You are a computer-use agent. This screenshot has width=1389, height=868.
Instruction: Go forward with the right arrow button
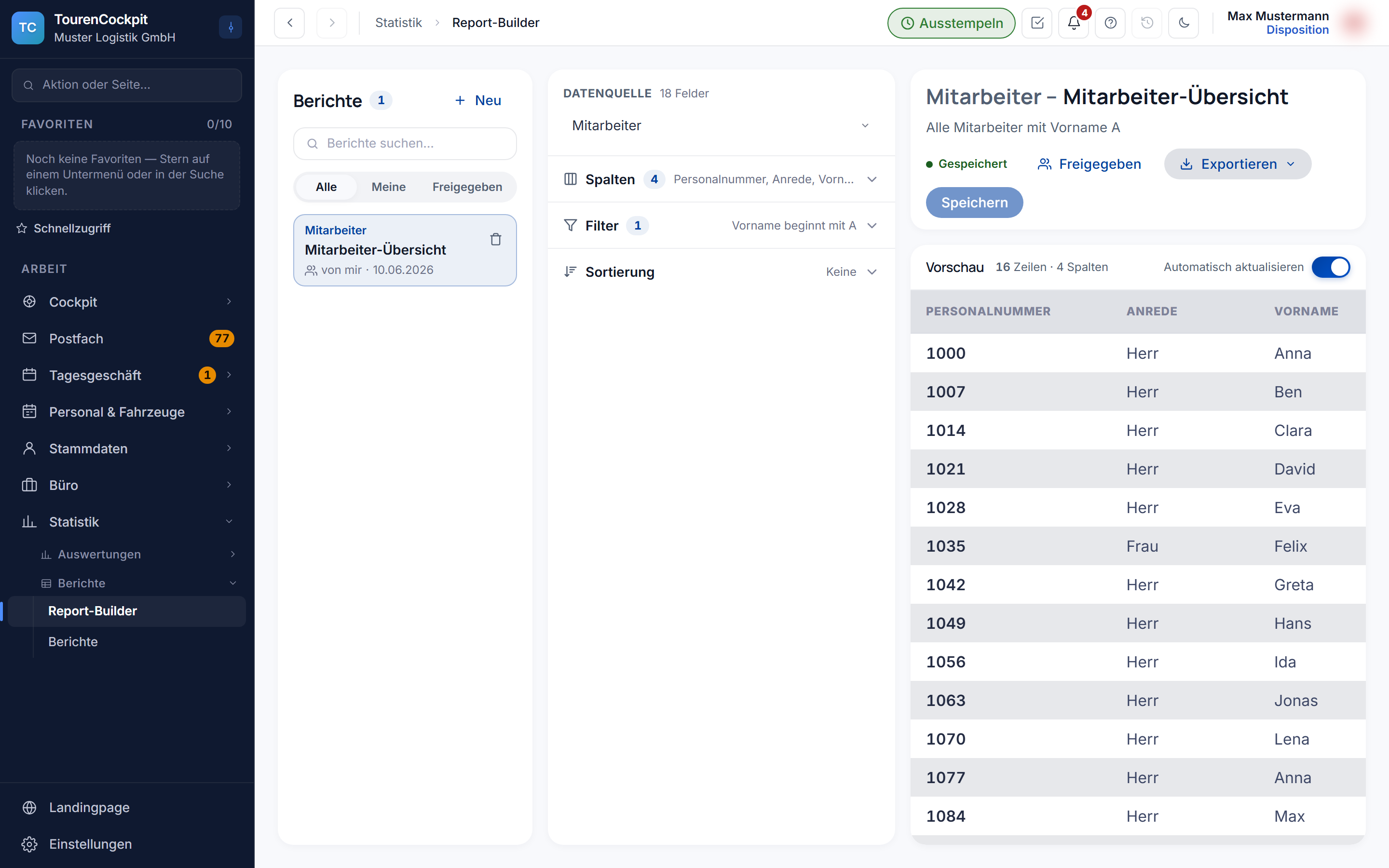coord(332,23)
